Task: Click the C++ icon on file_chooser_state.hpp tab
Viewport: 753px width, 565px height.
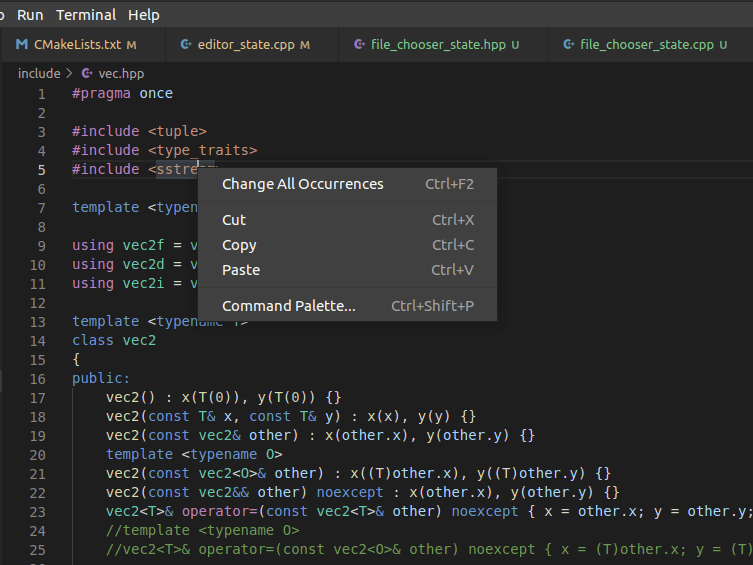Action: [x=359, y=44]
